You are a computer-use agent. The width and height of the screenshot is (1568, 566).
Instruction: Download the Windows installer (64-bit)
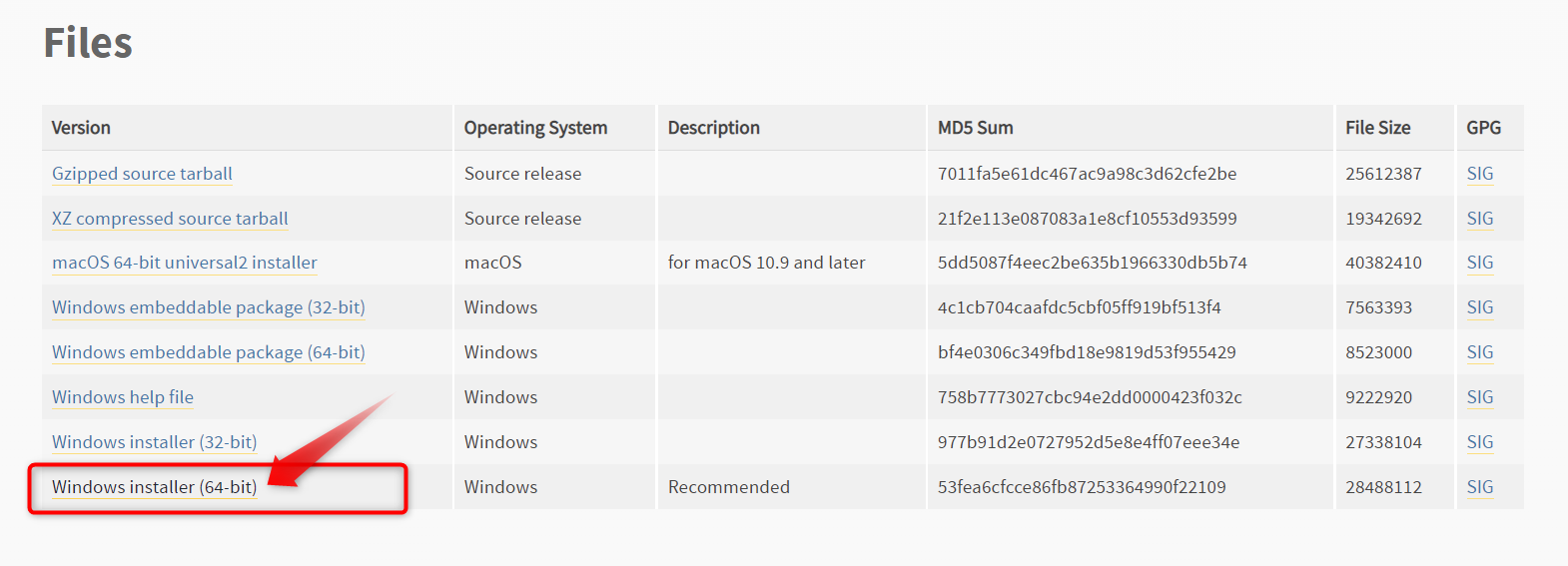(154, 487)
